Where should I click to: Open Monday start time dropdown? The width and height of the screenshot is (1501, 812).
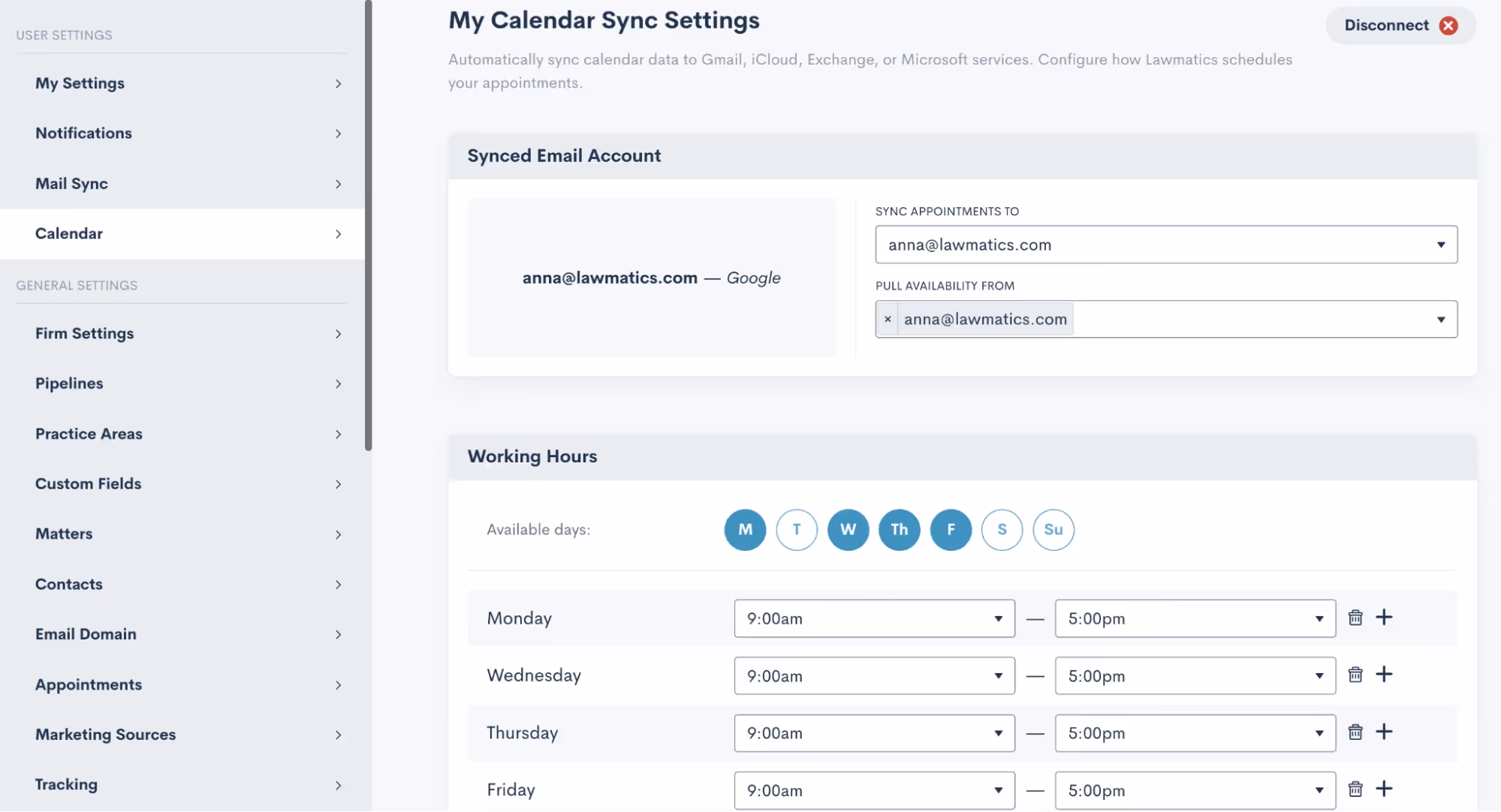(x=874, y=618)
